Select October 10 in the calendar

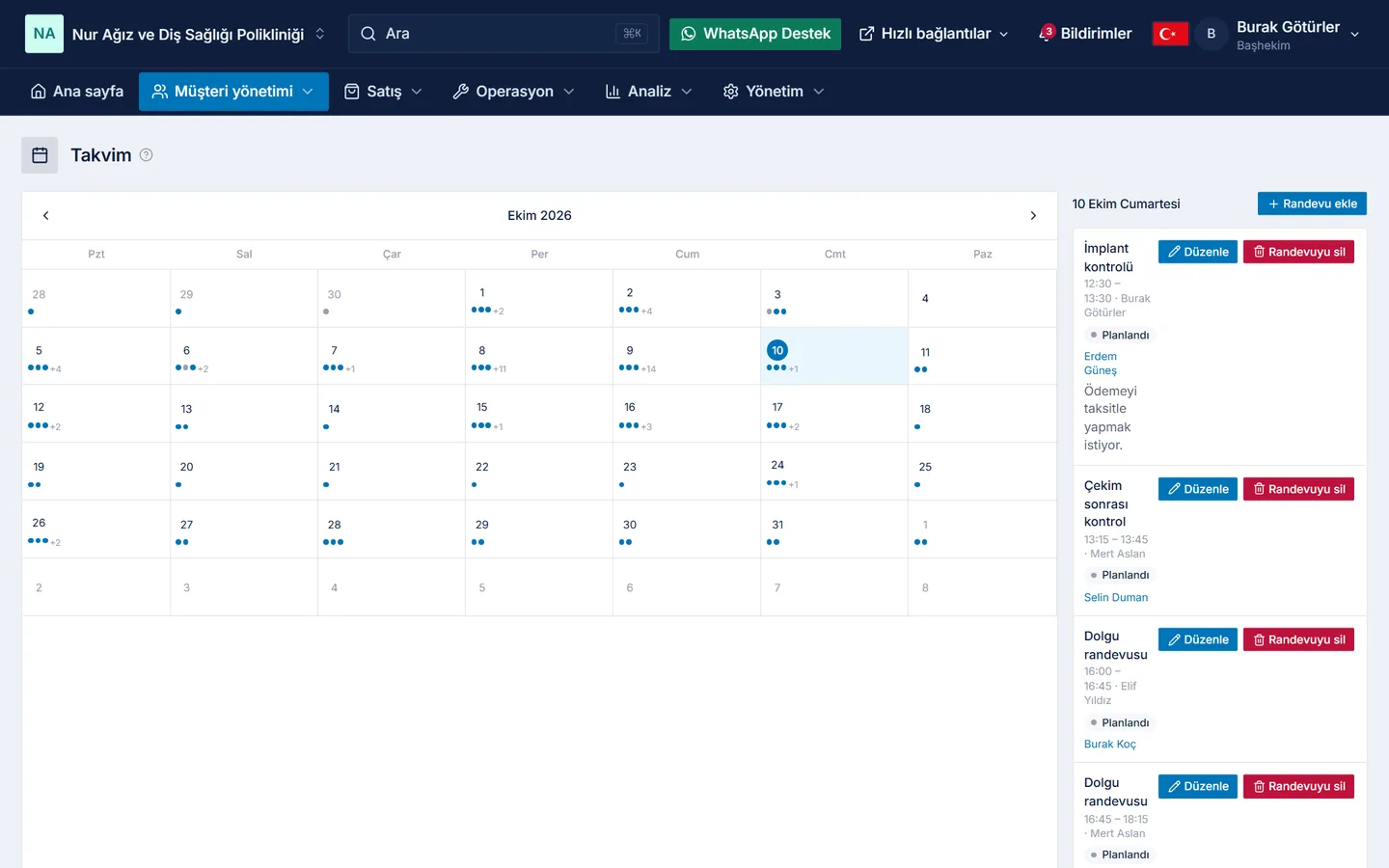pyautogui.click(x=834, y=356)
